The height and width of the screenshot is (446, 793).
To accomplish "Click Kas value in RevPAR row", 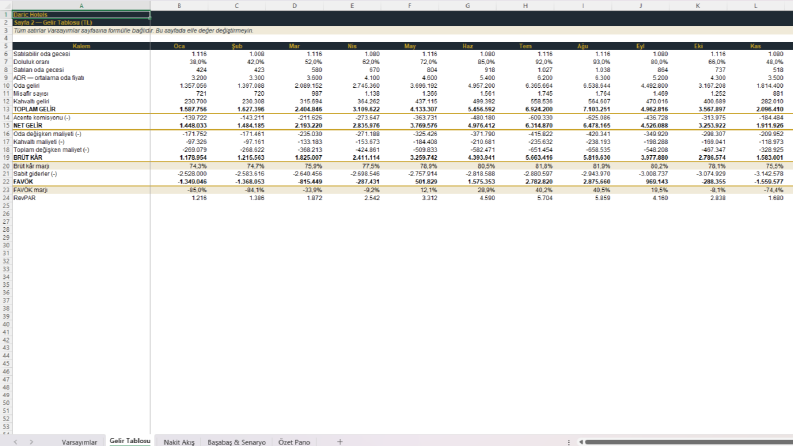I will tap(756, 198).
